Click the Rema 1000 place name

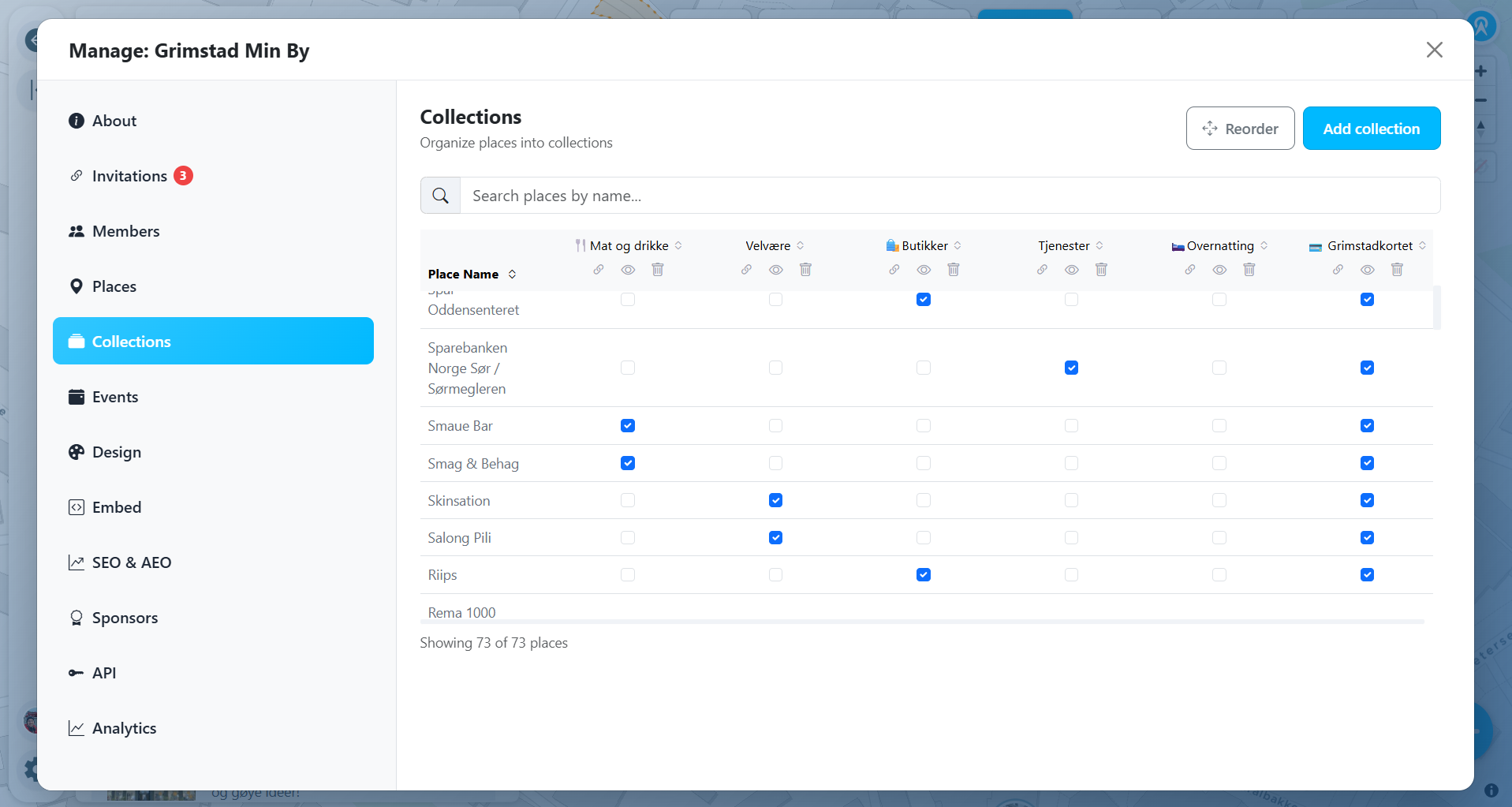(461, 613)
